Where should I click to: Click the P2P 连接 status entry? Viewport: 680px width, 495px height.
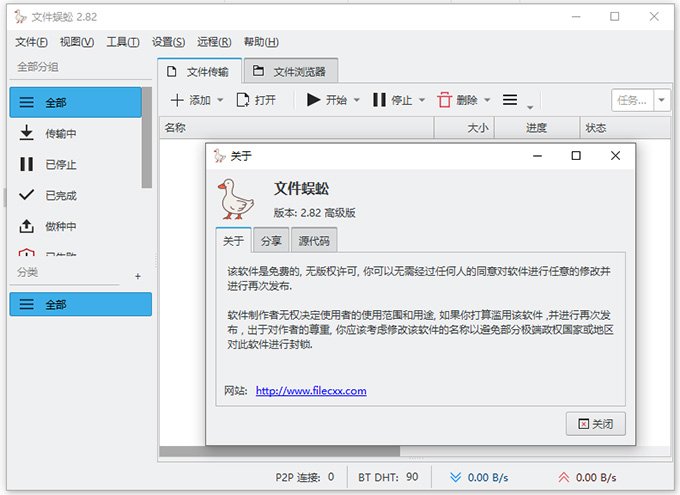coord(305,477)
